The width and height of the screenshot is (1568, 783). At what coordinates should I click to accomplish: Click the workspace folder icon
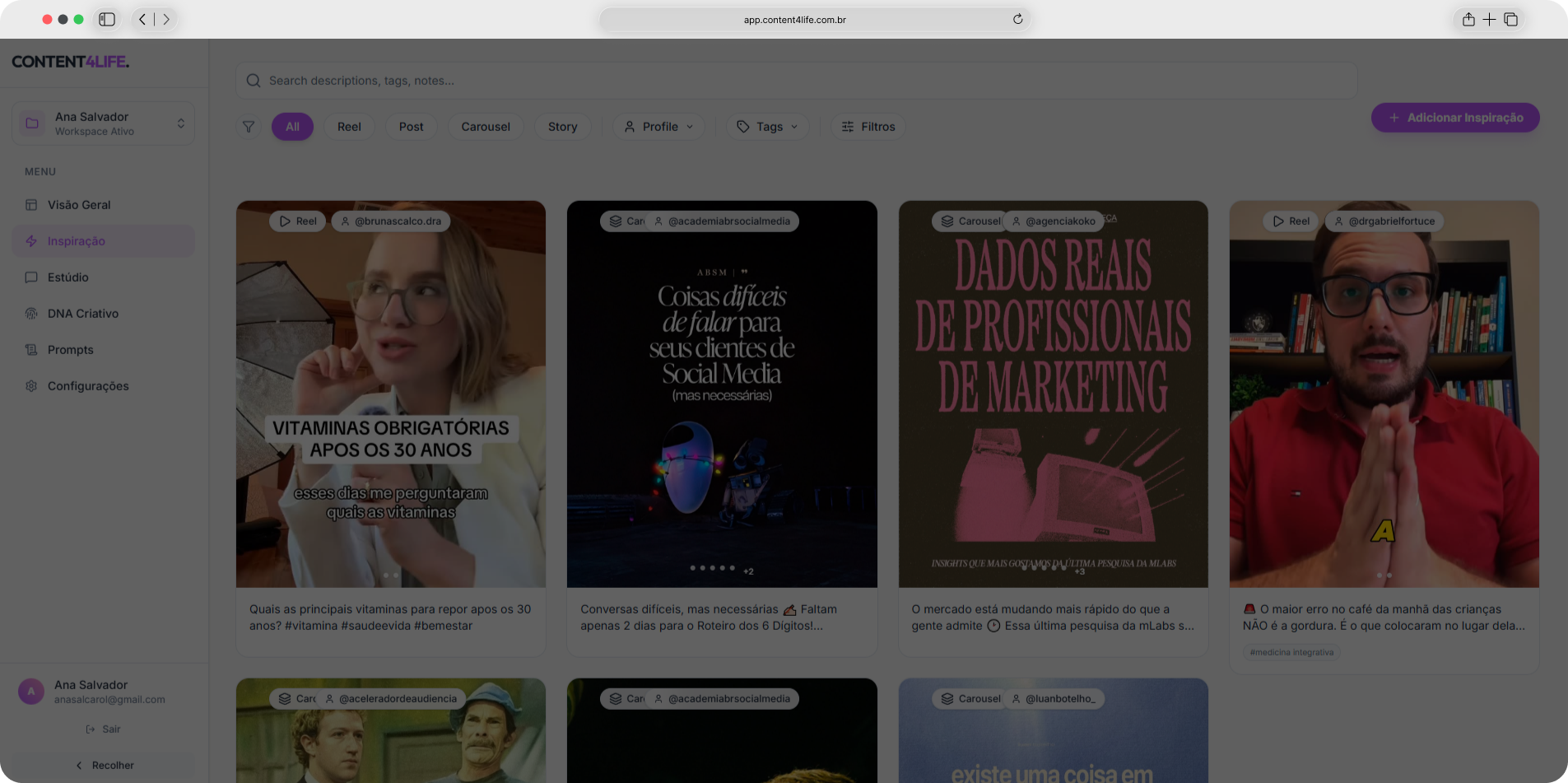[x=32, y=124]
